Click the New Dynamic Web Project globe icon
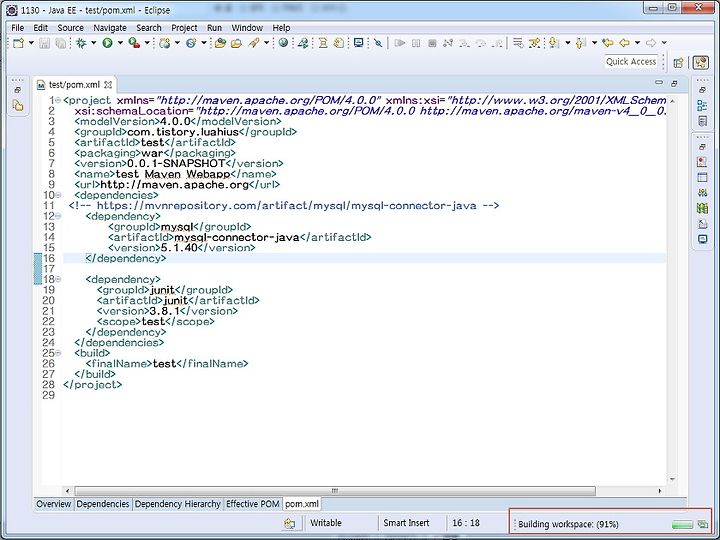720x540 pixels. pos(164,43)
